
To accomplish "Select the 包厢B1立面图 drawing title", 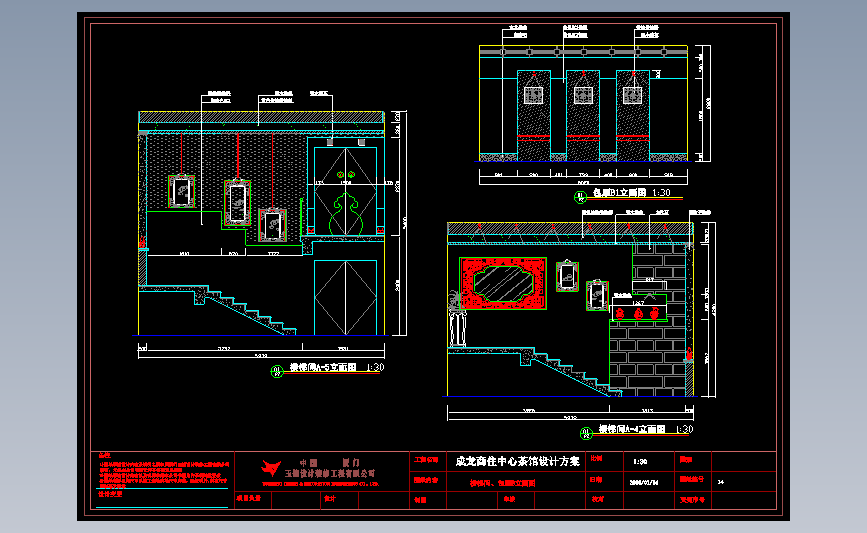I will [620, 192].
